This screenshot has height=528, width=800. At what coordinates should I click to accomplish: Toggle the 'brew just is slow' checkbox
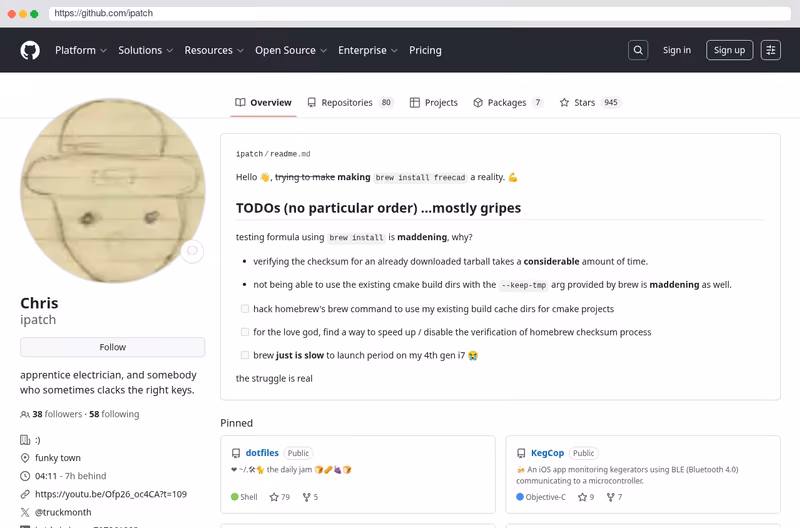click(x=245, y=355)
